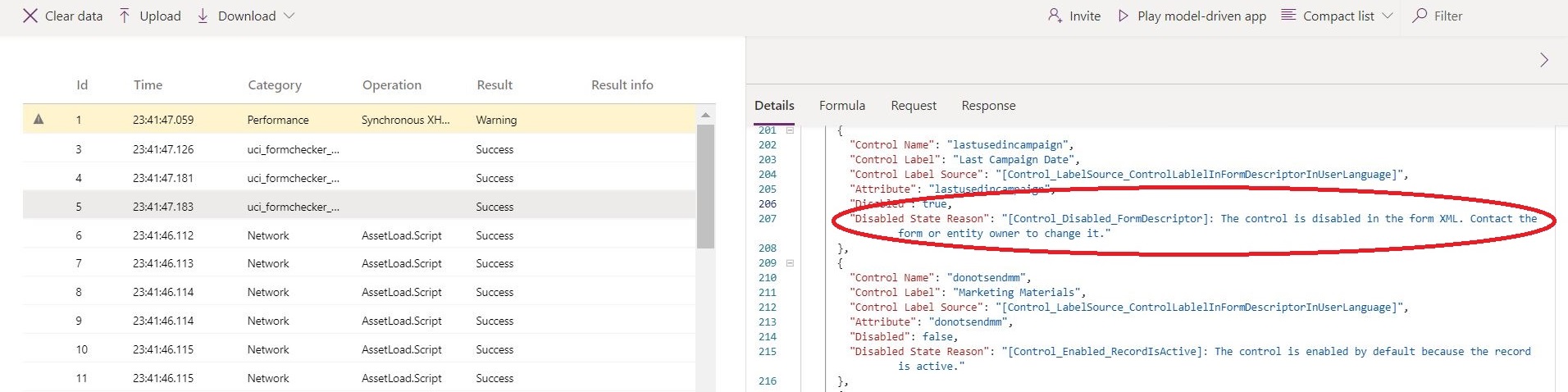
Task: Switch to the Formula tab
Action: tap(841, 106)
